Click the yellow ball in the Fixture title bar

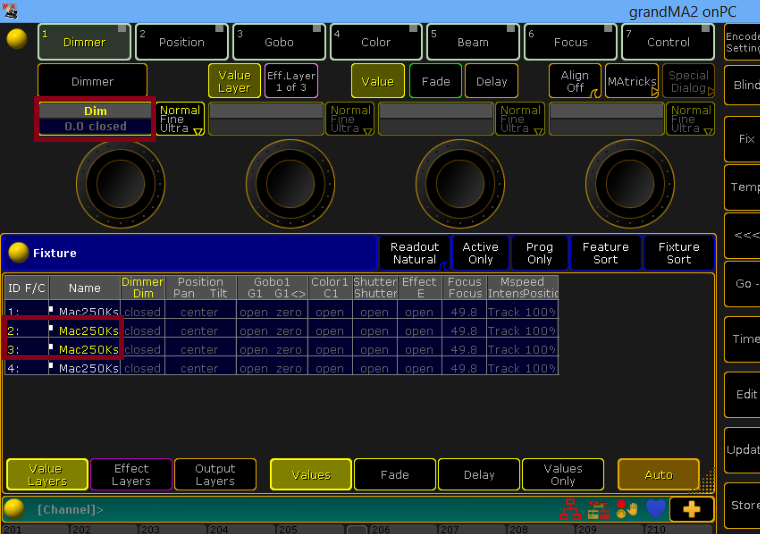[18, 252]
